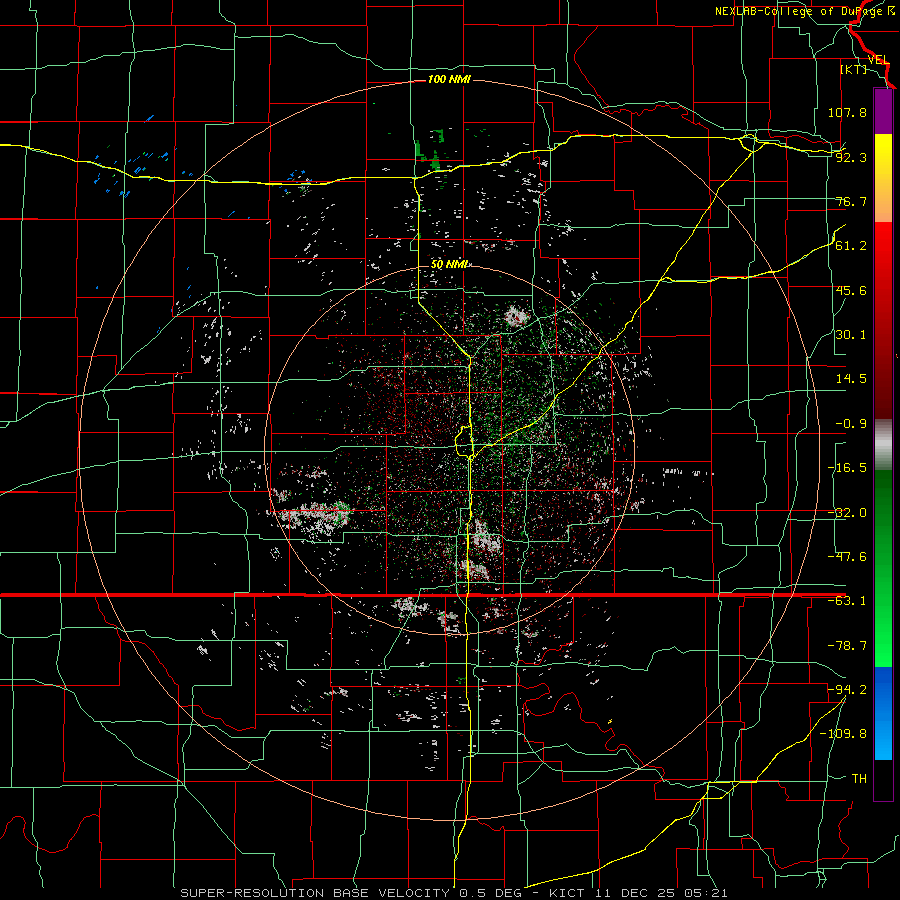The height and width of the screenshot is (900, 900).
Task: Pick the purple segment of color bar
Action: point(883,112)
